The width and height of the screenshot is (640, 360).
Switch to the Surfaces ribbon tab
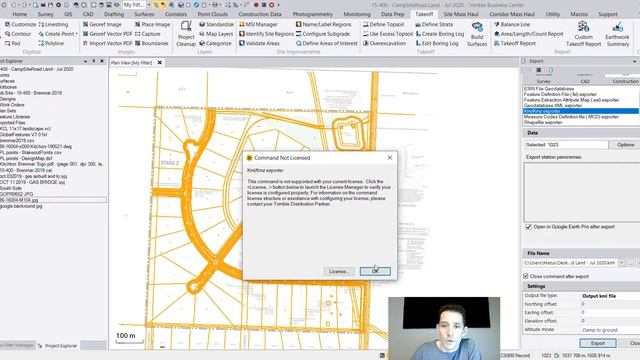[144, 14]
